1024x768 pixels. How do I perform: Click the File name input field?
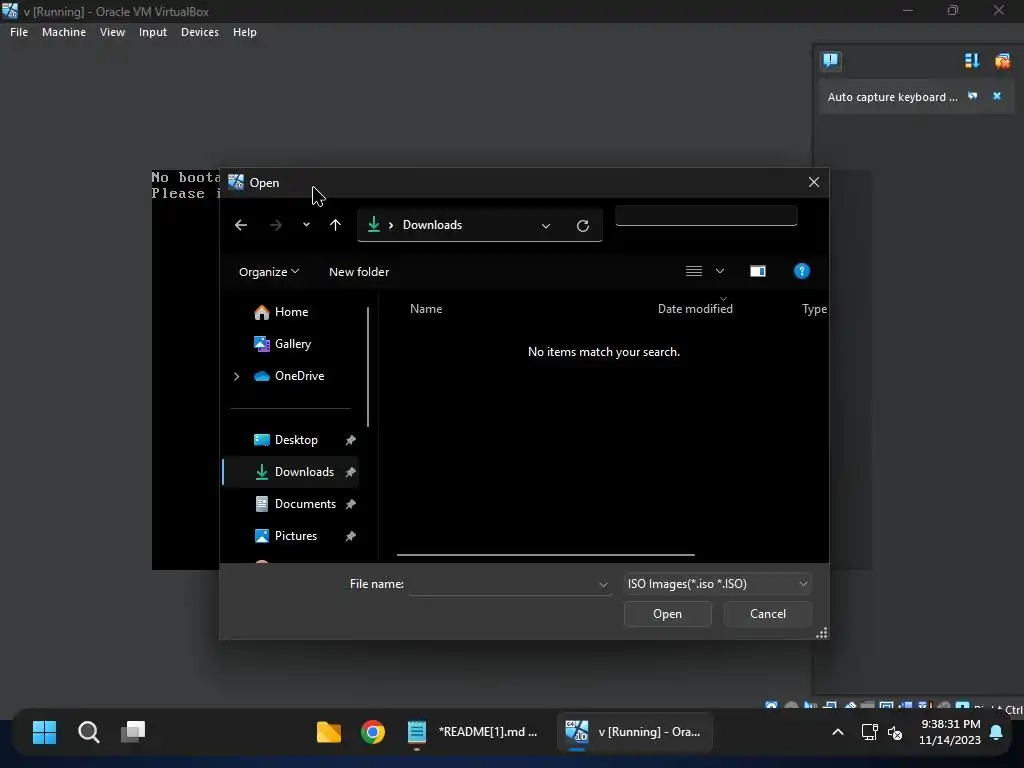[x=503, y=584]
